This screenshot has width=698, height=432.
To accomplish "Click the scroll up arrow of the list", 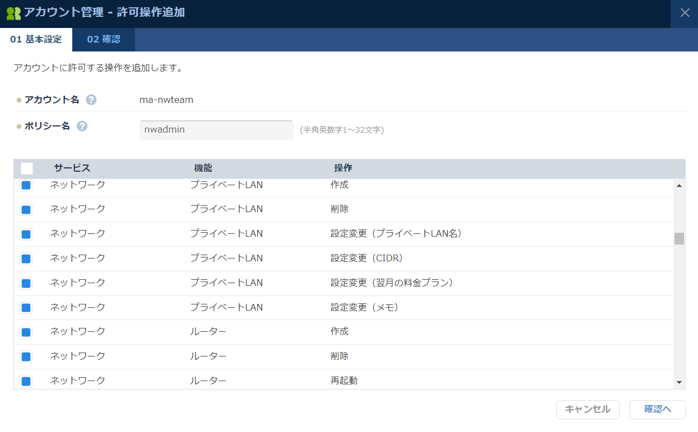I will 679,186.
